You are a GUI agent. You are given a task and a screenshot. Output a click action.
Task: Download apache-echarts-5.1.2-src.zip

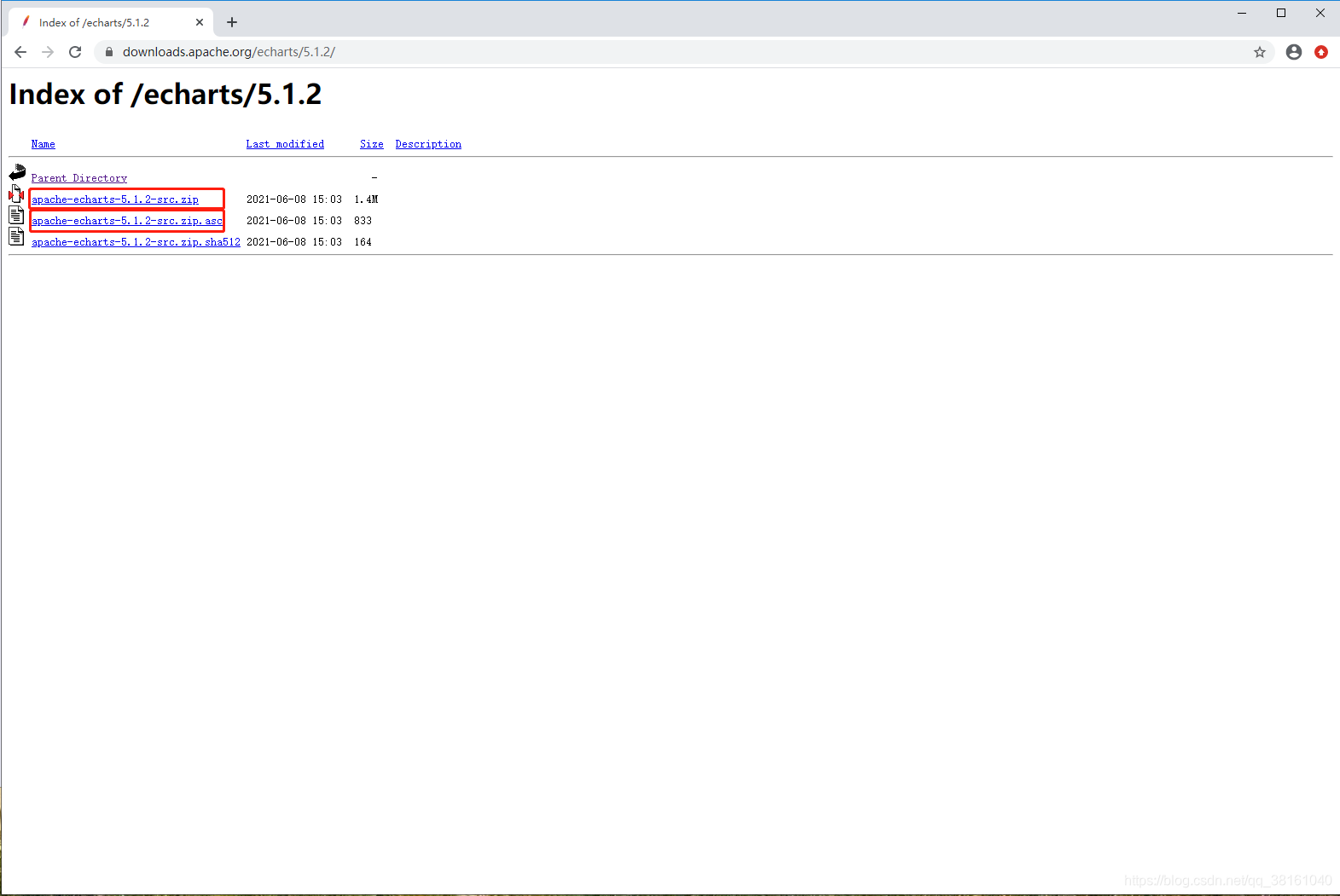(x=115, y=199)
